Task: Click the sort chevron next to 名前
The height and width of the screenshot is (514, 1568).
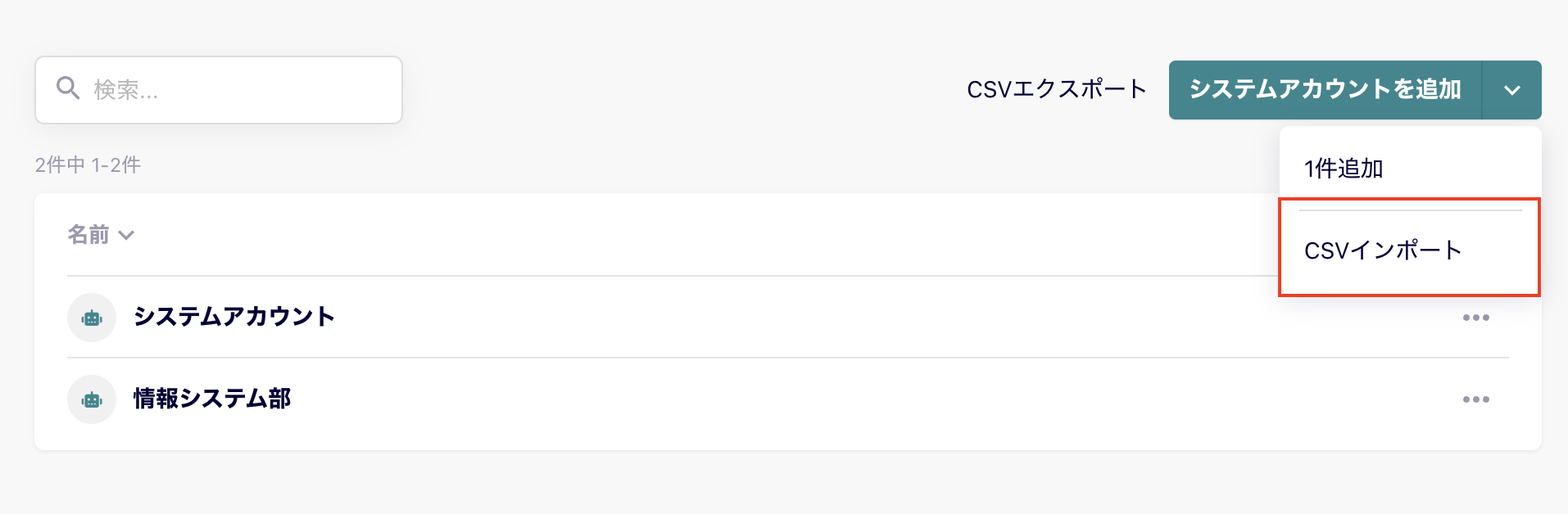Action: point(126,236)
